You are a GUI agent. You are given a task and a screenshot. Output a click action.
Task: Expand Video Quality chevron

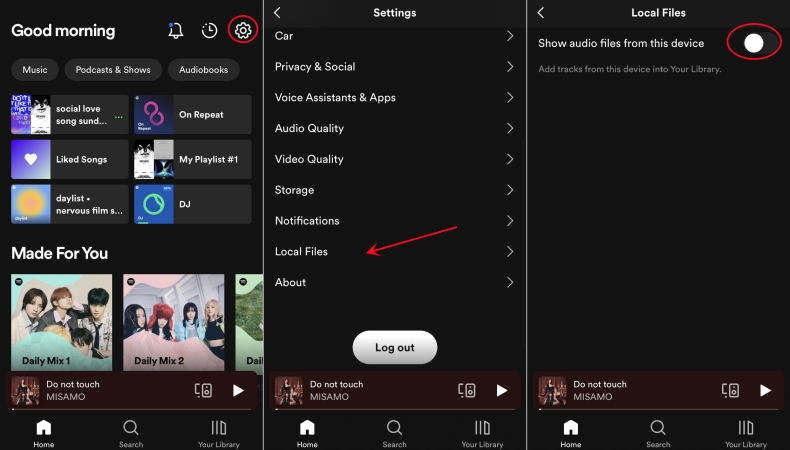point(510,159)
